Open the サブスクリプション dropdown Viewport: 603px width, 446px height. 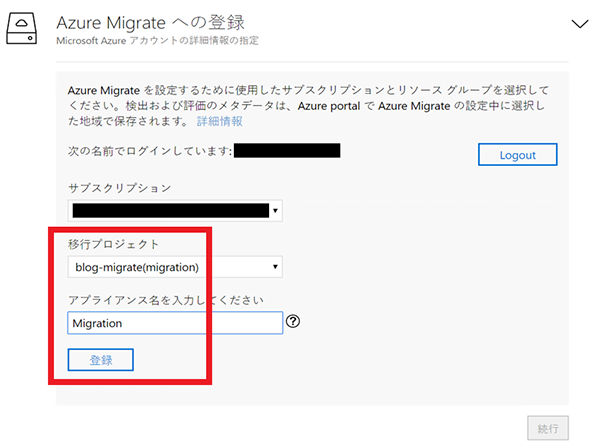coord(175,211)
